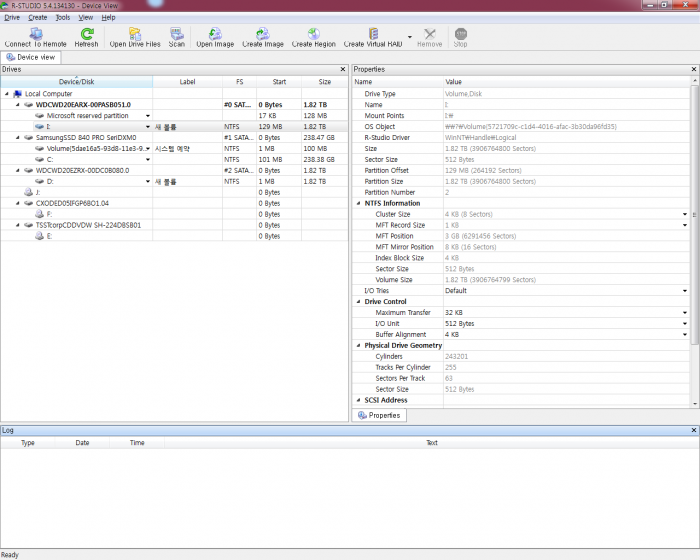700x560 pixels.
Task: Open the Tools menu
Action: (x=62, y=17)
